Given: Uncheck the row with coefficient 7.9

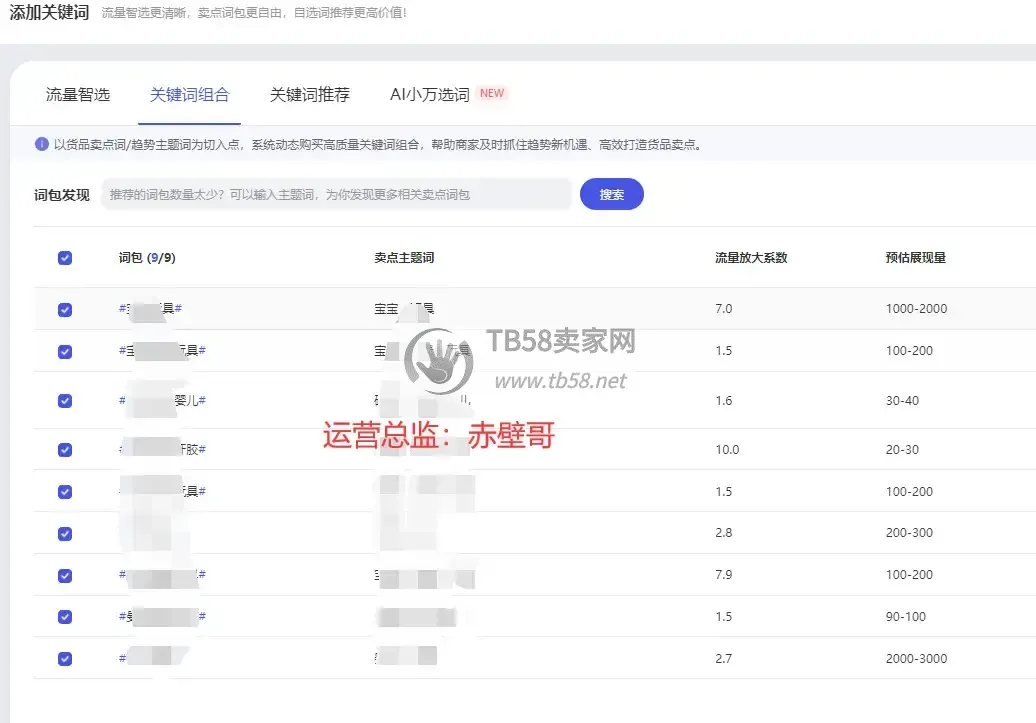Looking at the screenshot, I should click(65, 576).
